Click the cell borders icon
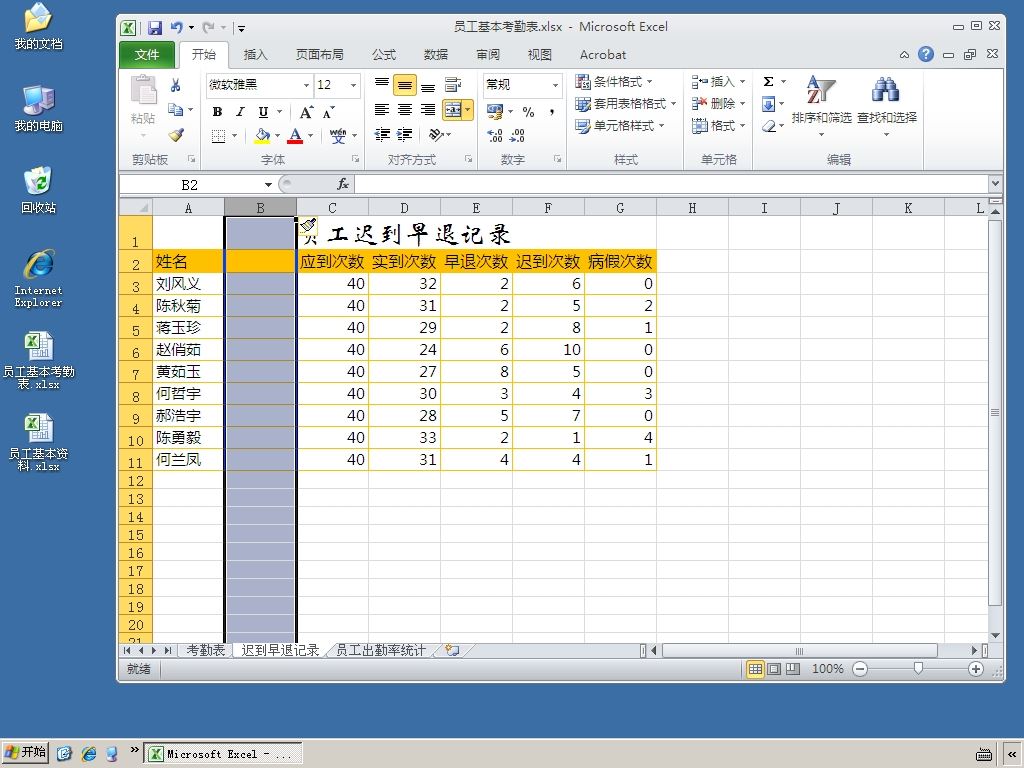1024x768 pixels. tap(219, 136)
